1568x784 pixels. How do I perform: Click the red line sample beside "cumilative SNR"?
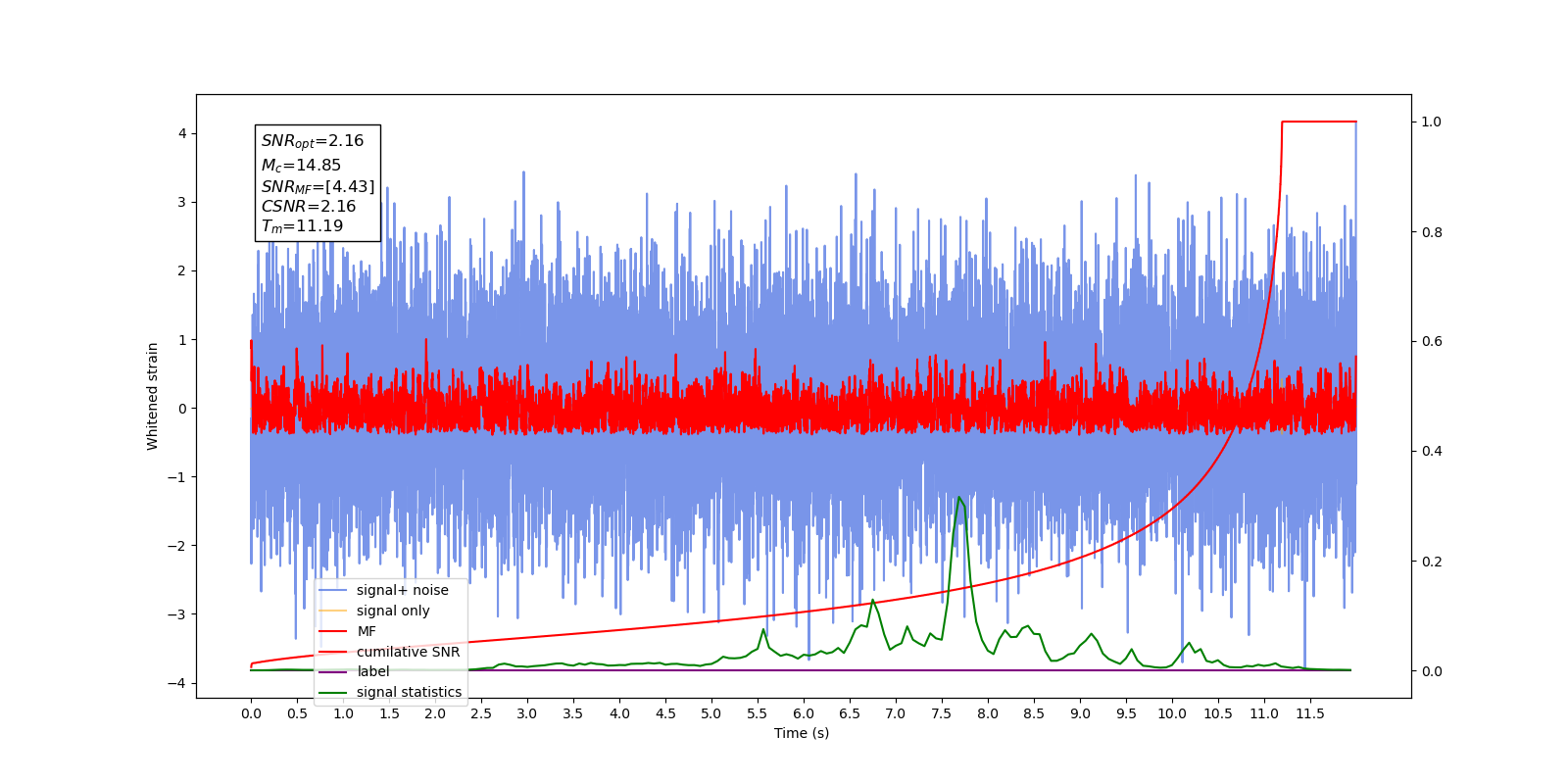point(333,652)
